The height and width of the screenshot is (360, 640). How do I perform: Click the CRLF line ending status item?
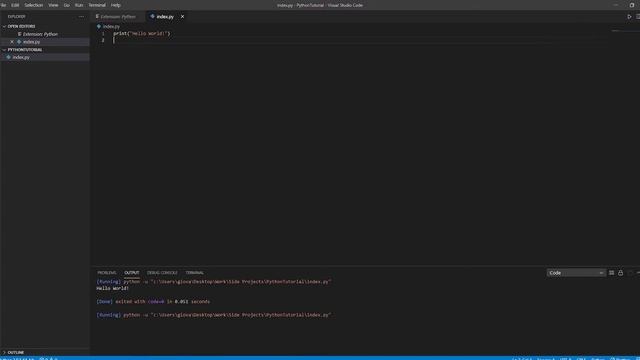pyautogui.click(x=581, y=358)
